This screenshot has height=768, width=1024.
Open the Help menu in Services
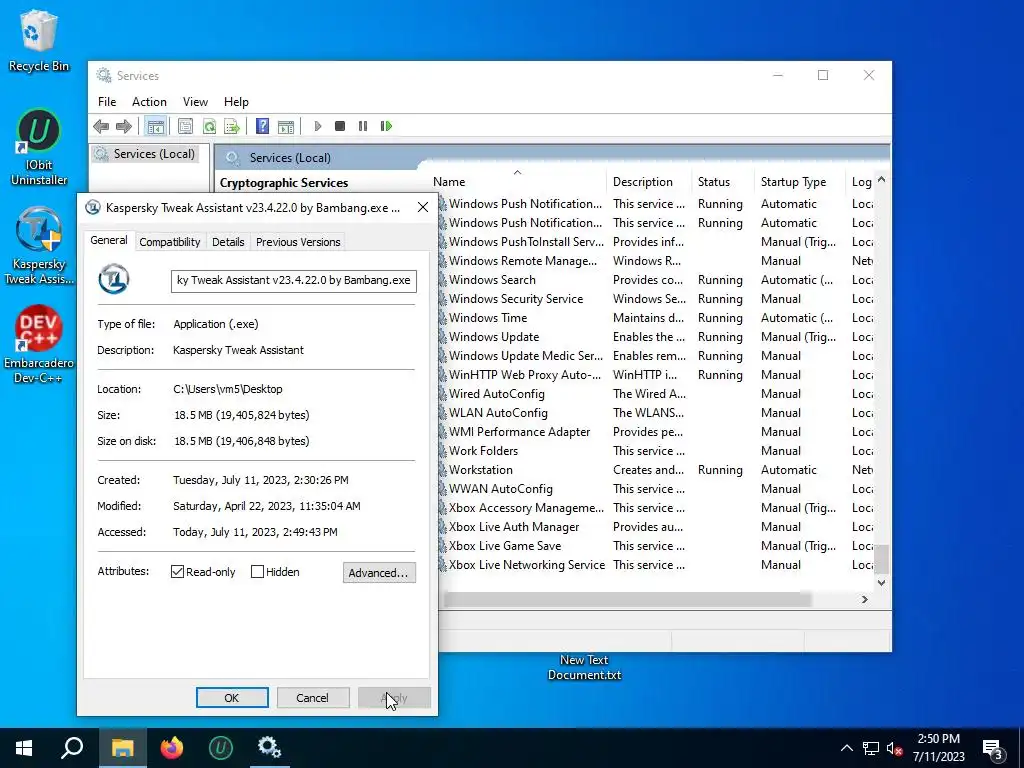click(x=236, y=102)
